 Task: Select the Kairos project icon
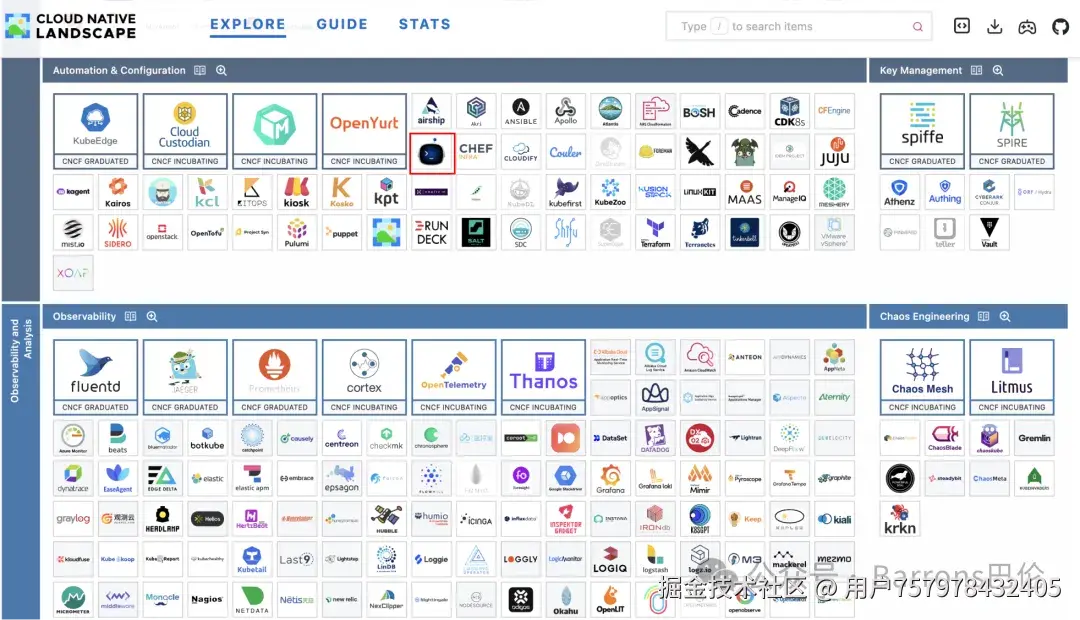coord(118,192)
